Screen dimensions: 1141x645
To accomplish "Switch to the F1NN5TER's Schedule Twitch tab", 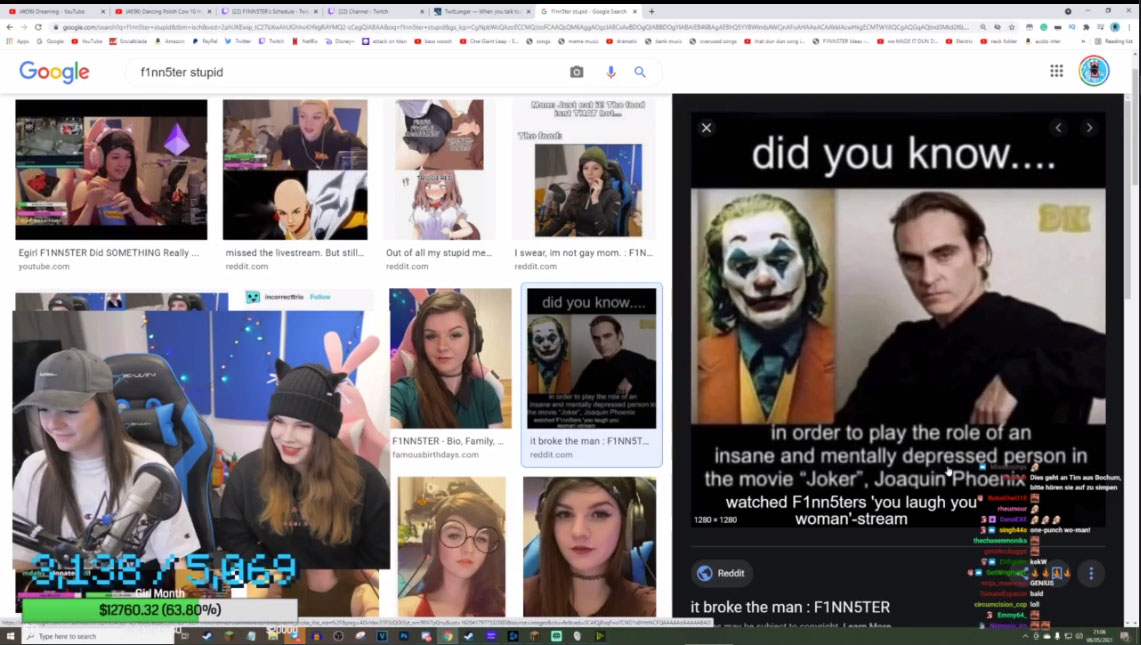I will point(269,12).
